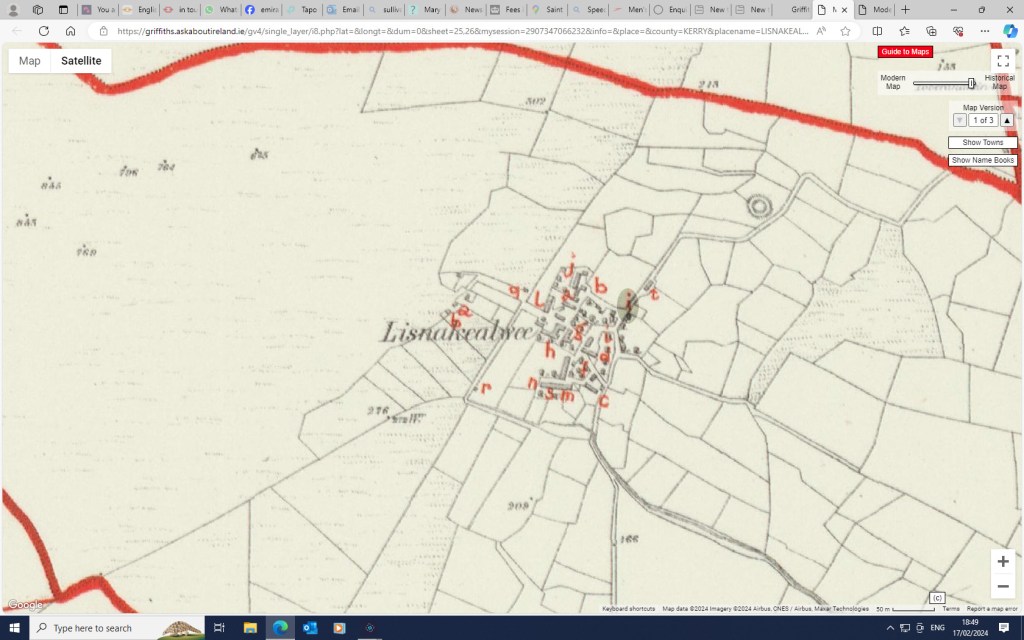Switch map type to Satellite
1024x640 pixels.
pos(81,61)
